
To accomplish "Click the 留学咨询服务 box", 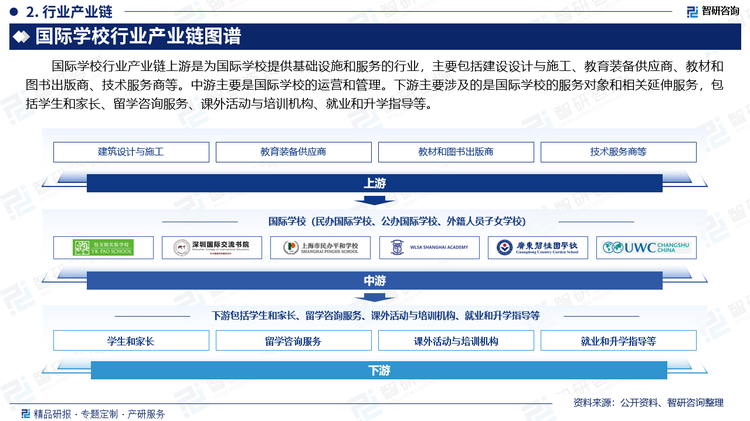I will pos(293,341).
